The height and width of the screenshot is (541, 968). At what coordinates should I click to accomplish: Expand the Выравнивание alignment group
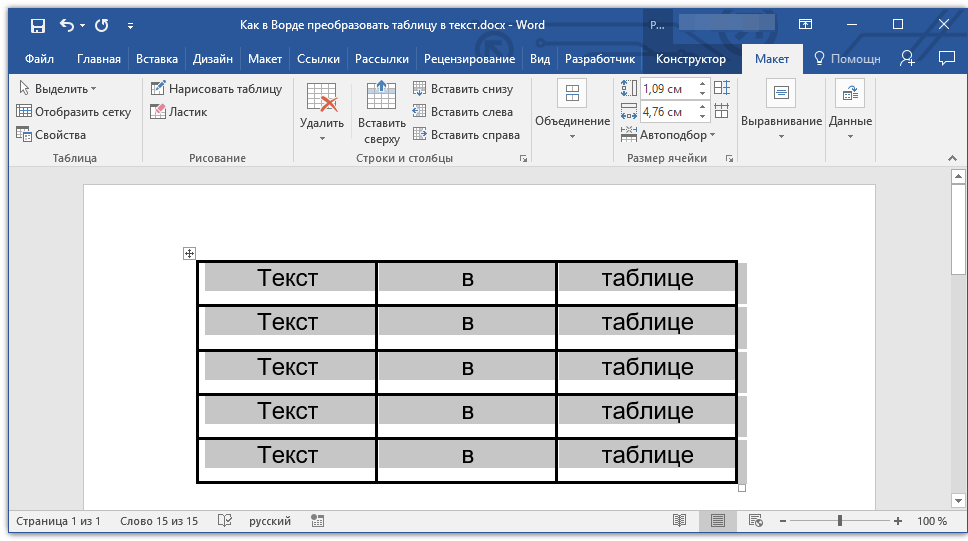pyautogui.click(x=781, y=113)
